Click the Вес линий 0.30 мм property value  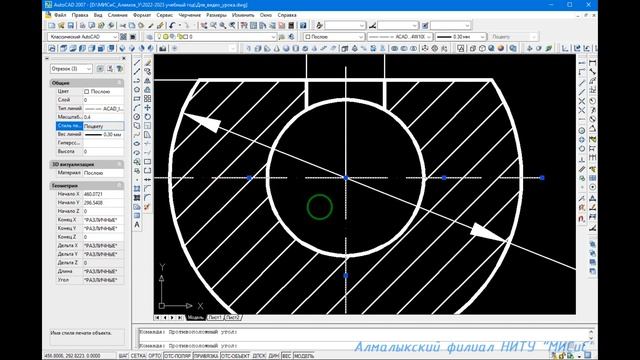[x=103, y=134]
